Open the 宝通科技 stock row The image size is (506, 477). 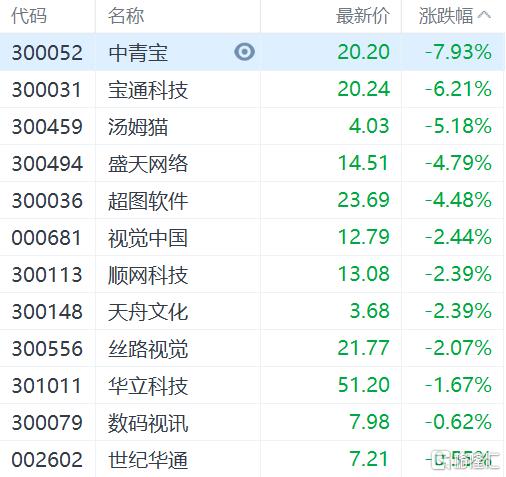(x=252, y=89)
